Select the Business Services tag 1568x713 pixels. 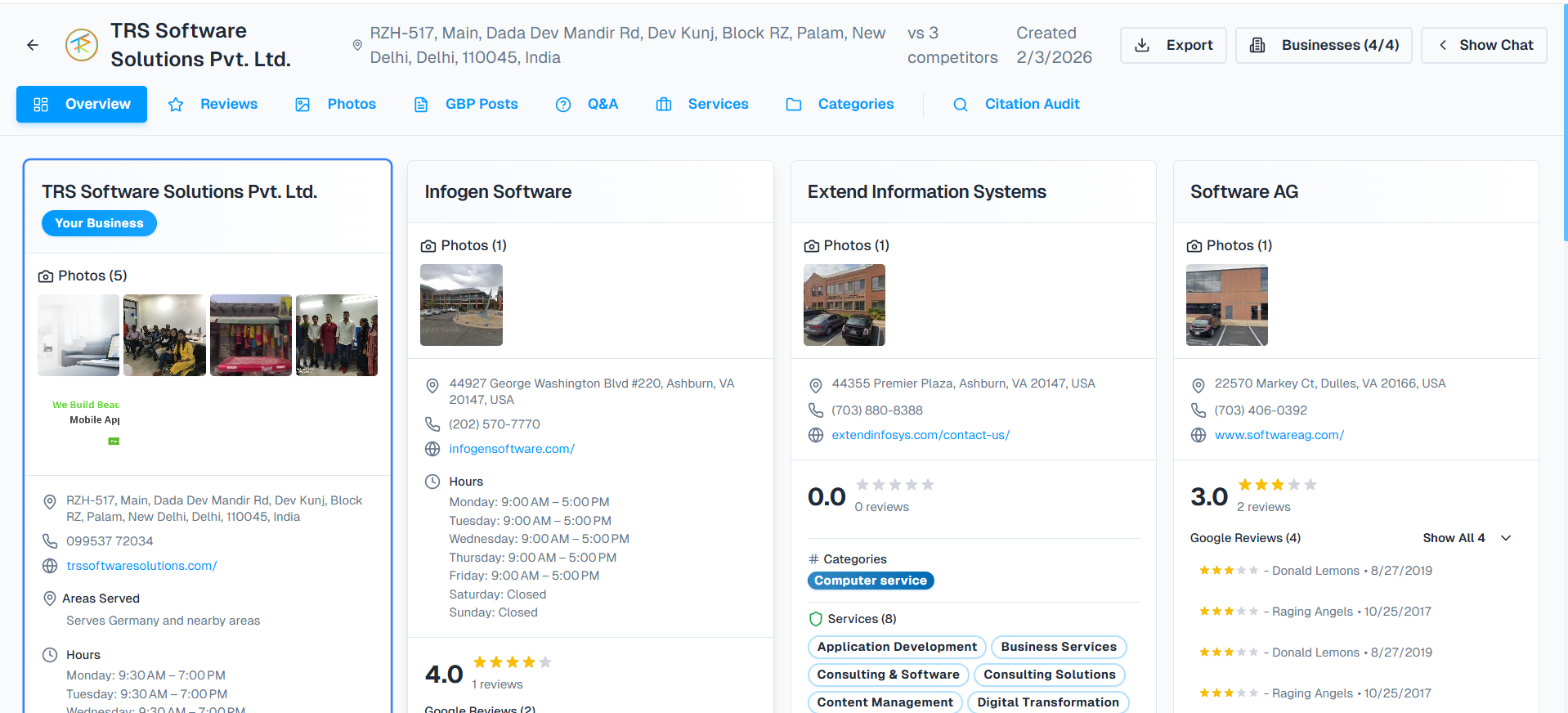coord(1059,647)
